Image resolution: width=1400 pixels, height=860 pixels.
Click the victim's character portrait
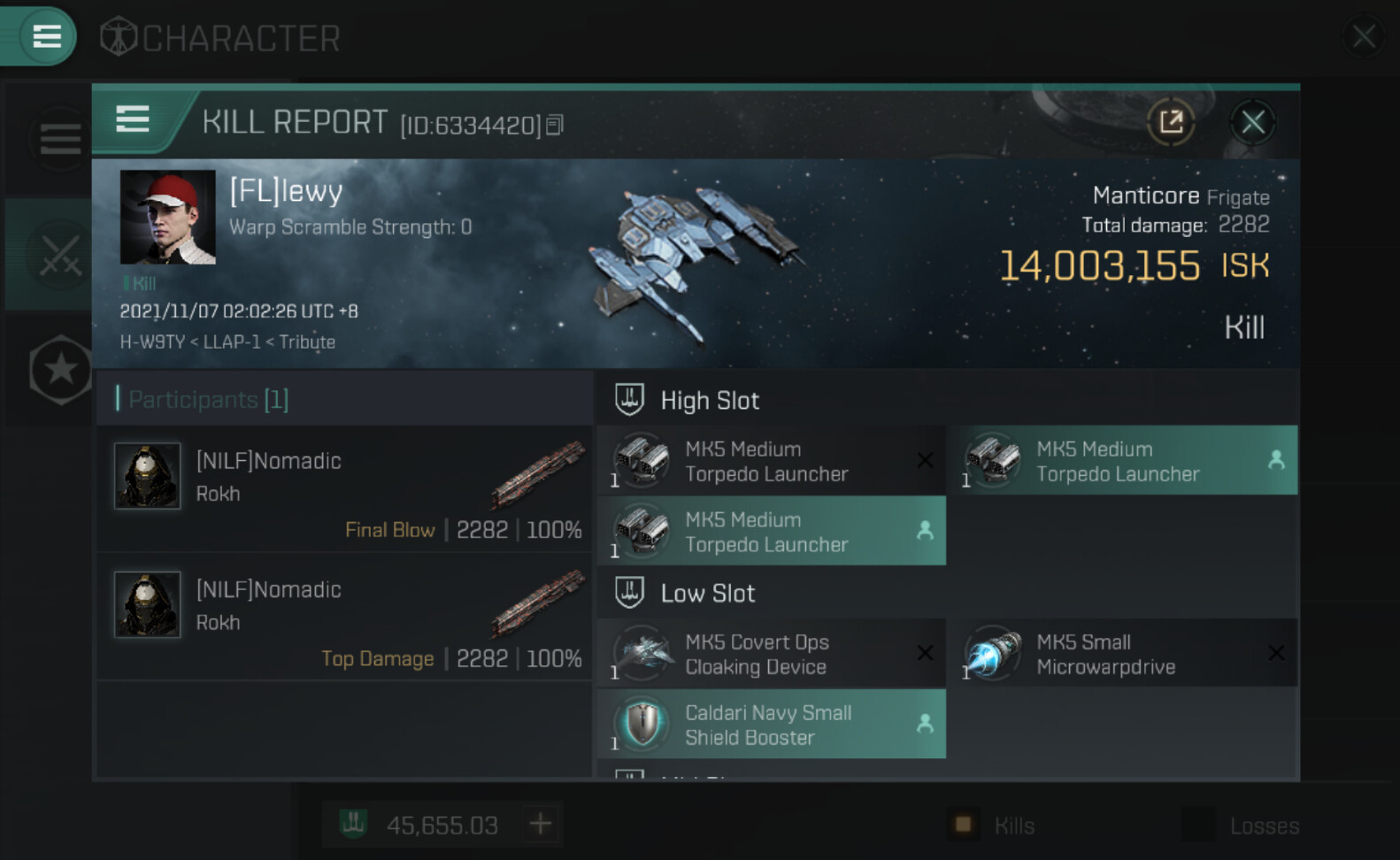tap(167, 217)
